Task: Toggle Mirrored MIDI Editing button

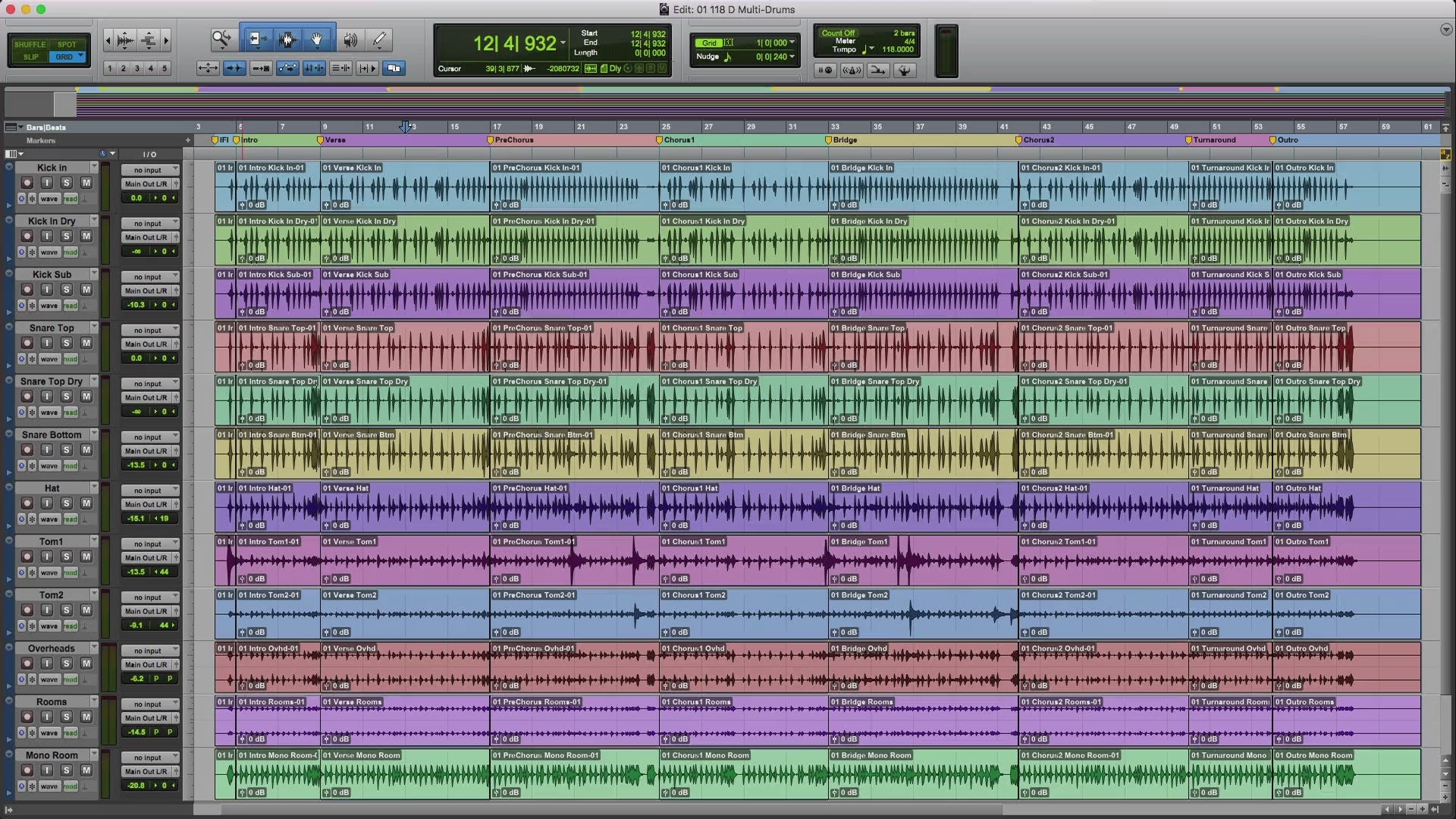Action: tap(261, 68)
